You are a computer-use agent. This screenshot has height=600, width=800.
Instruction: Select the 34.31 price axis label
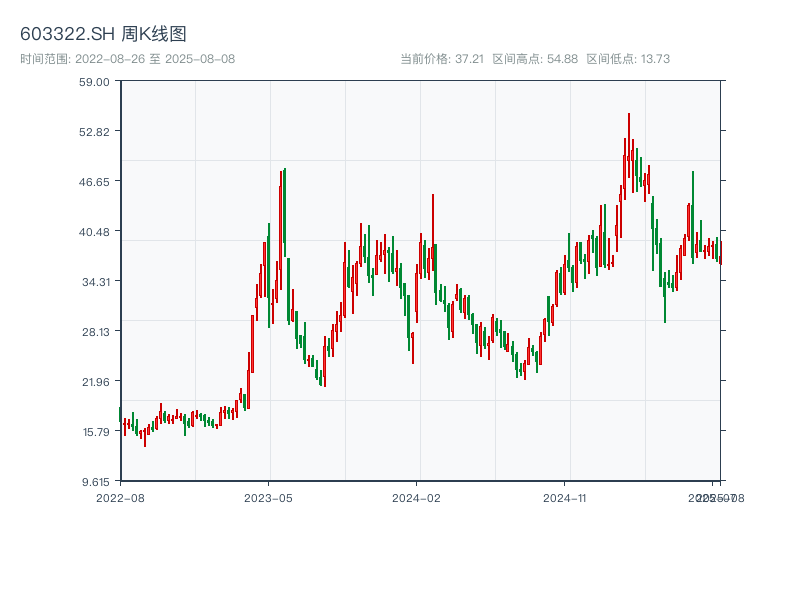click(94, 281)
